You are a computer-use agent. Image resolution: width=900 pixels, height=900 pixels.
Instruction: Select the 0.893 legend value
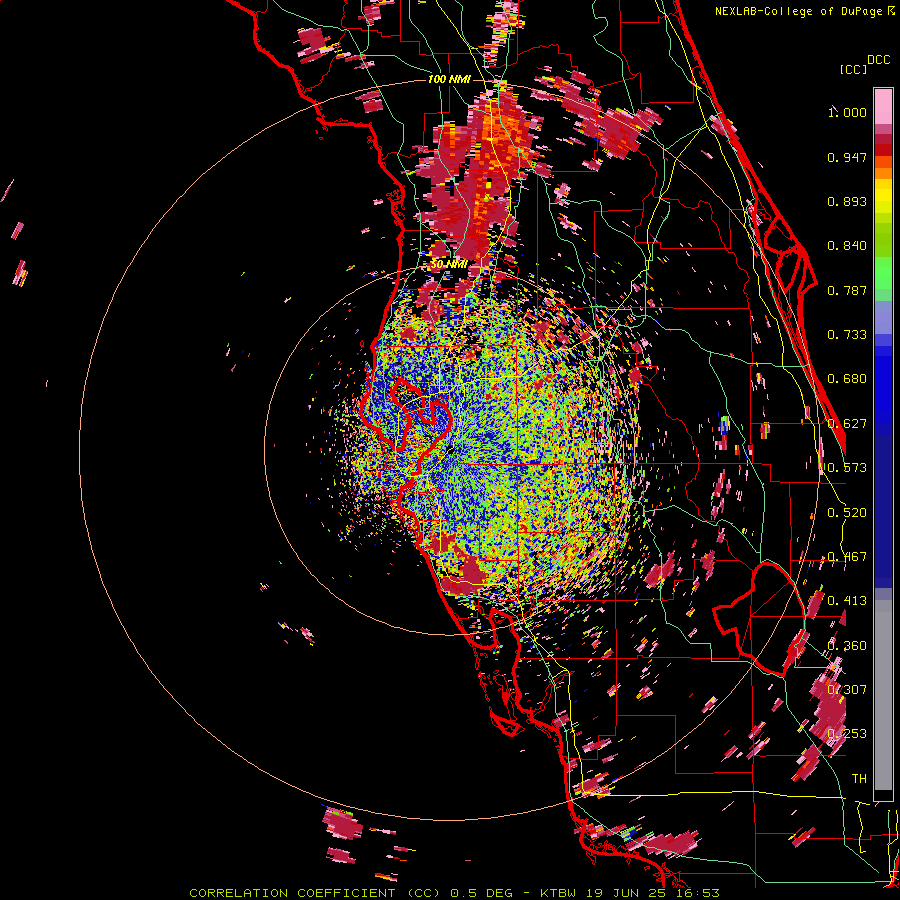[x=847, y=201]
